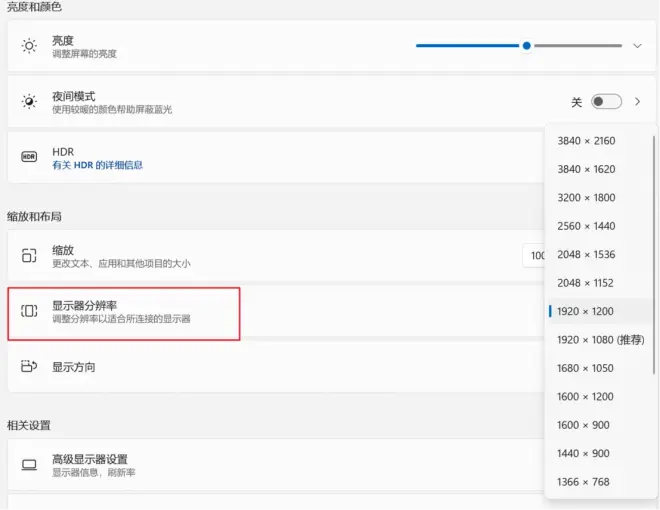Select 1366 × 768 resolution
This screenshot has height=510, width=660.
click(x=599, y=482)
